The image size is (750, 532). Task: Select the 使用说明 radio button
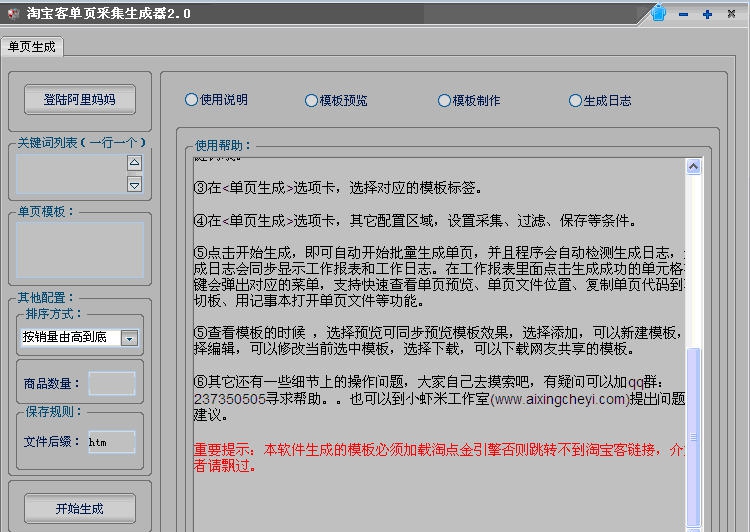point(216,100)
